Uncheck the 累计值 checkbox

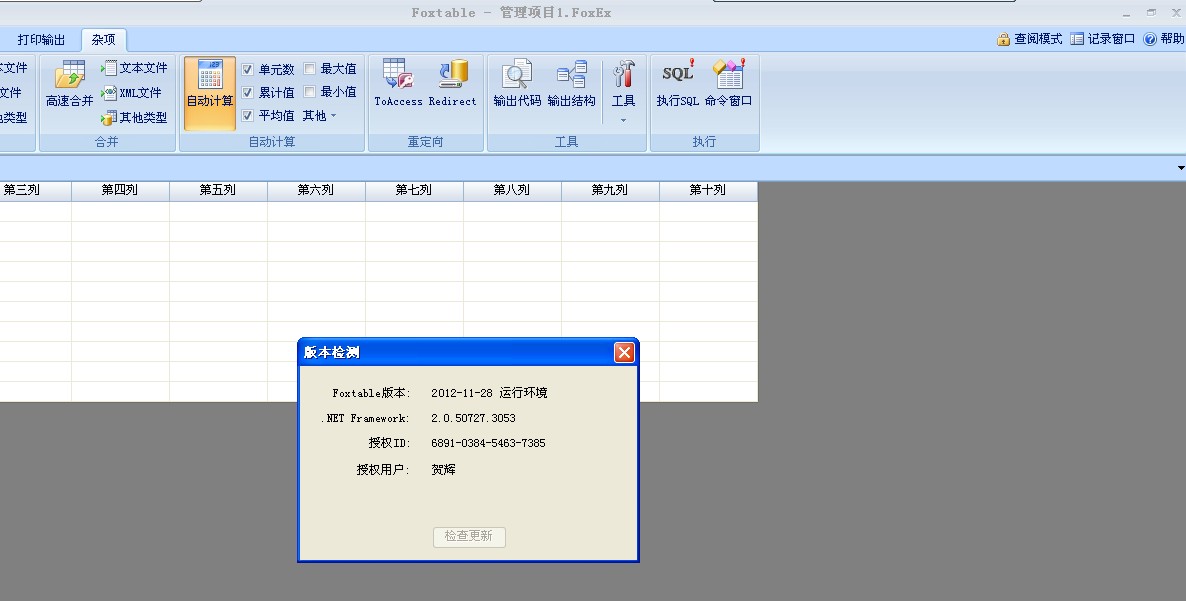click(247, 92)
